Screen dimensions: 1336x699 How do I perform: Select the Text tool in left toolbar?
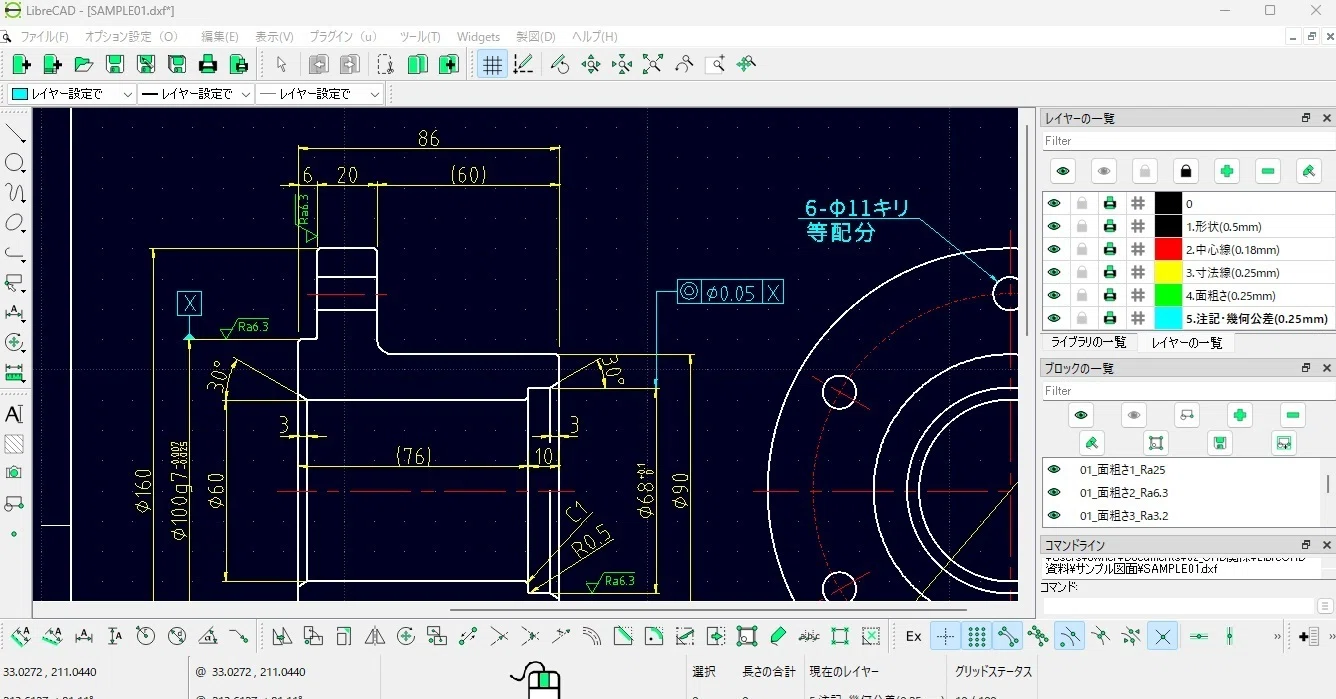coord(15,413)
